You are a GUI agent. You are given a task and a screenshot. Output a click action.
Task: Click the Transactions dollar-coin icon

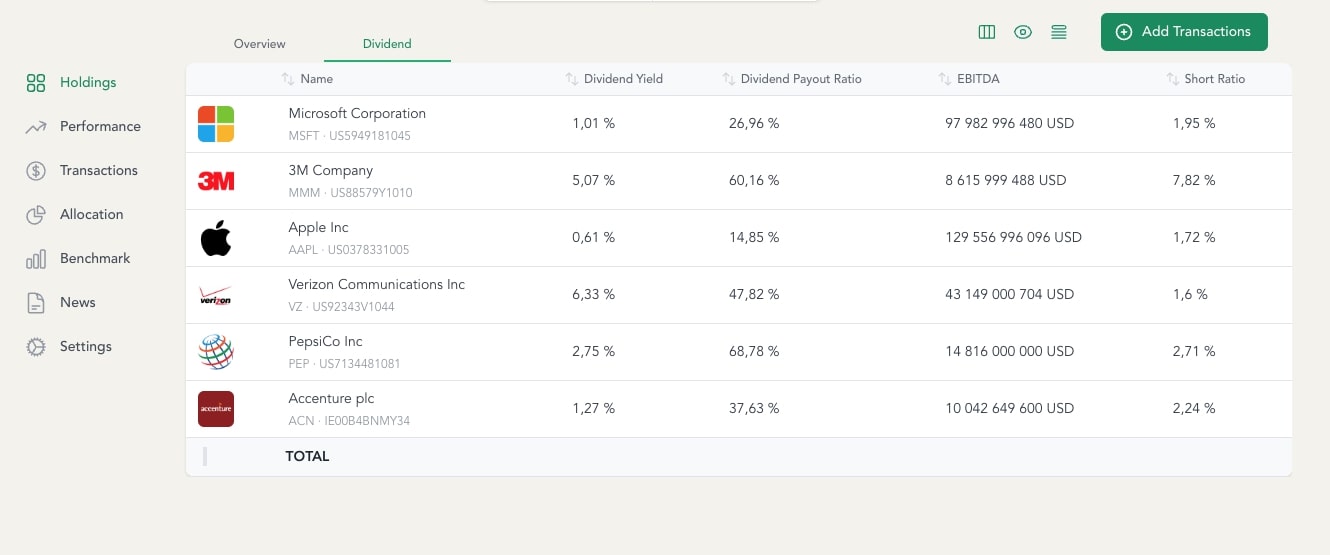pos(36,171)
